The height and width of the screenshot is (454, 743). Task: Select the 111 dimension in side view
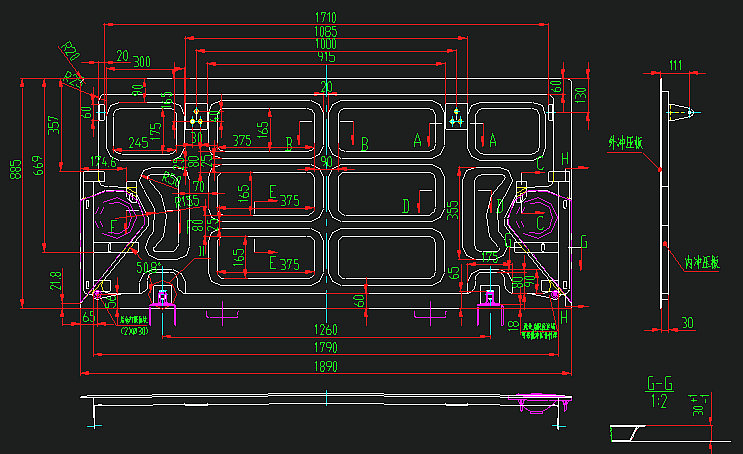click(675, 66)
